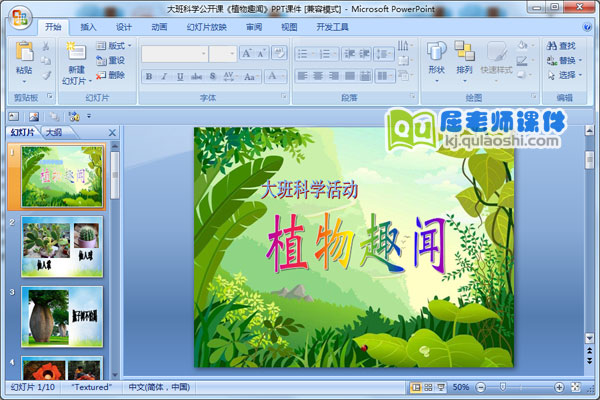Open the Change Case Aa dropdown
Screen dimensions: 600x400
[251, 77]
